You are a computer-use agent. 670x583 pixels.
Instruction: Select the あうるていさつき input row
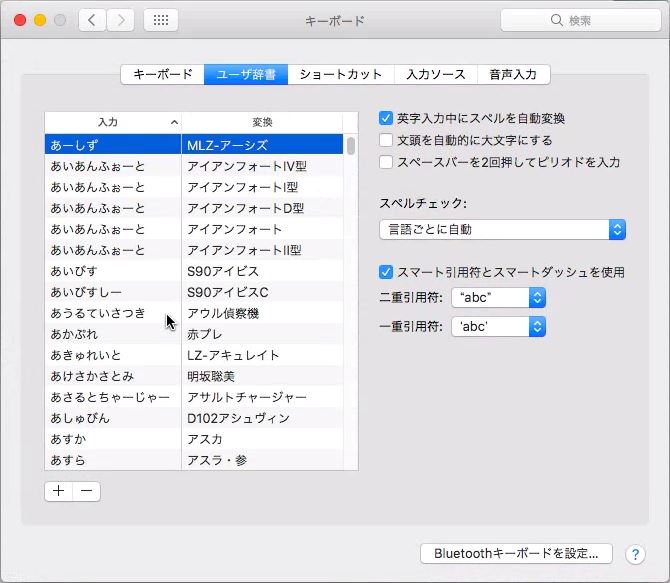[x=113, y=313]
